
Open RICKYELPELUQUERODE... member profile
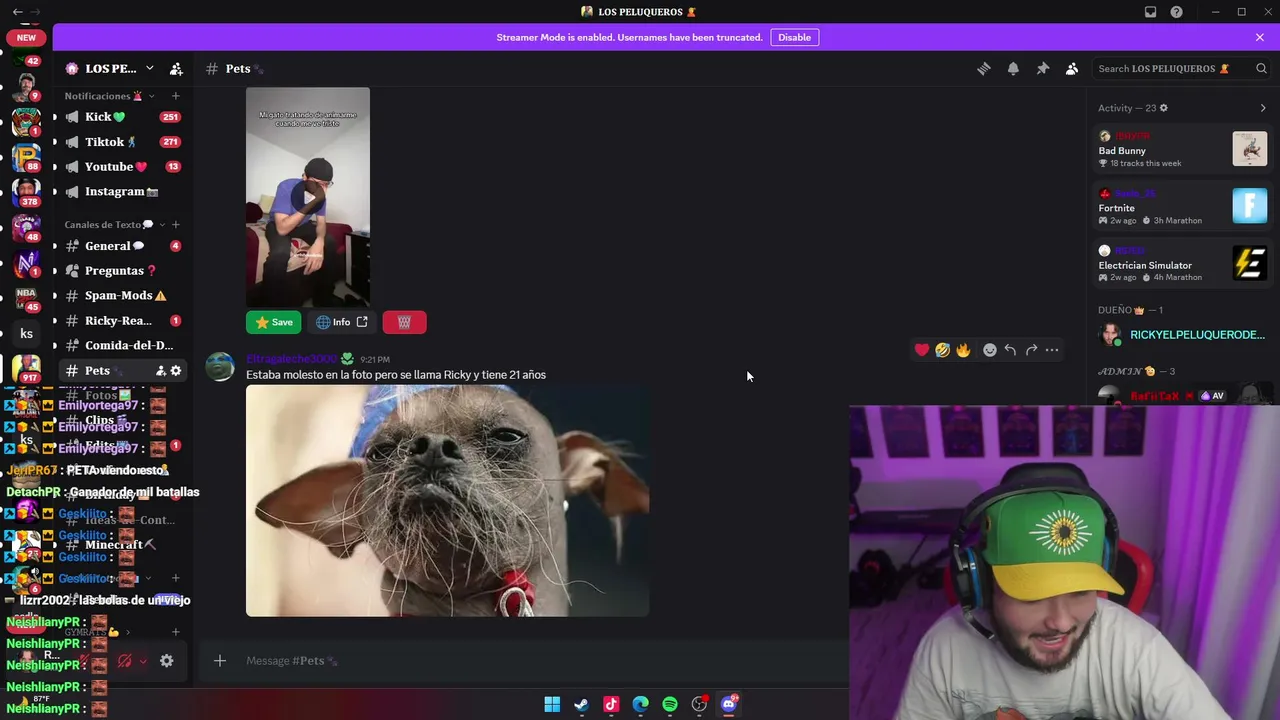1182,335
